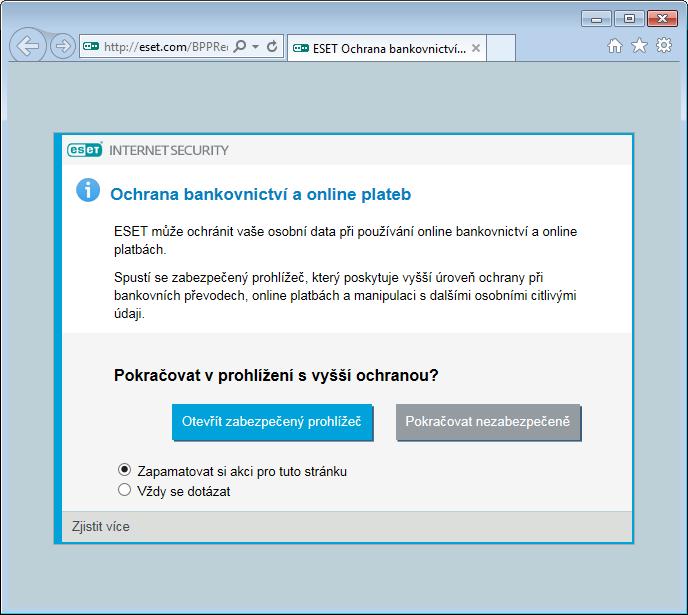Minimize the browser window
This screenshot has height=615, width=688.
(596, 19)
